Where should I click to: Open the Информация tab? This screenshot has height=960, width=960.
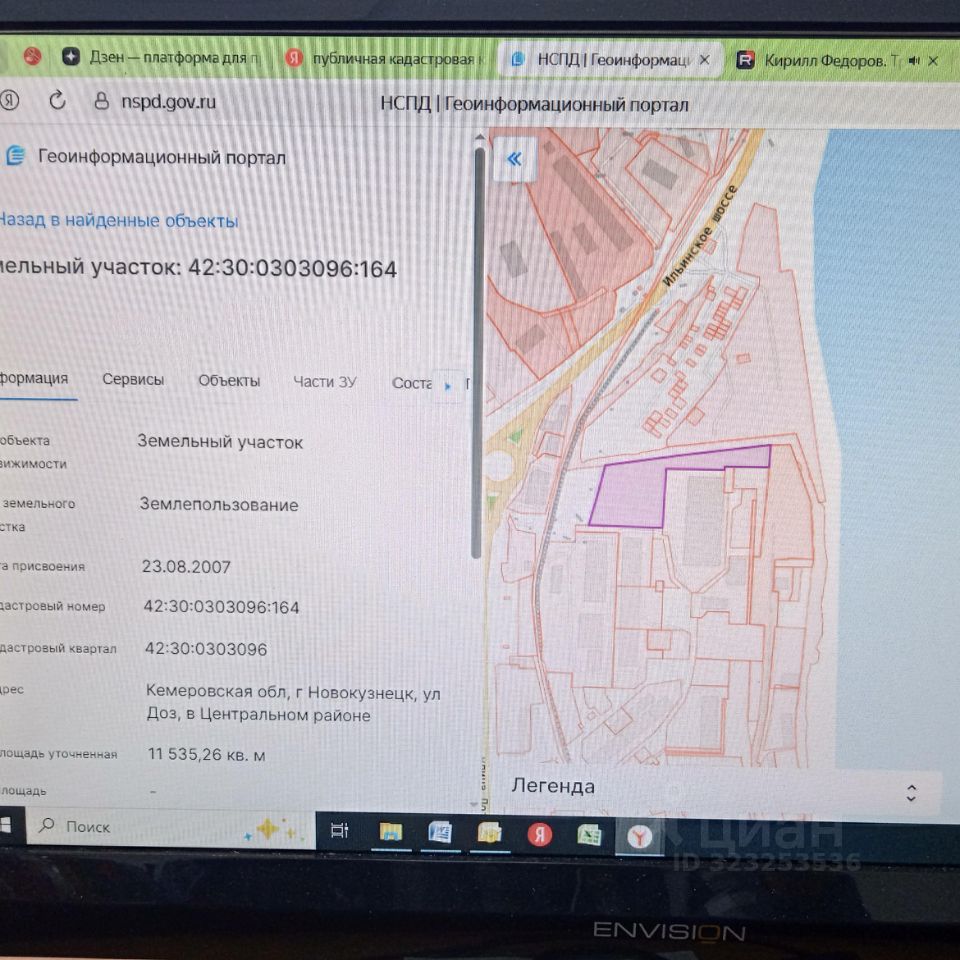(x=34, y=378)
